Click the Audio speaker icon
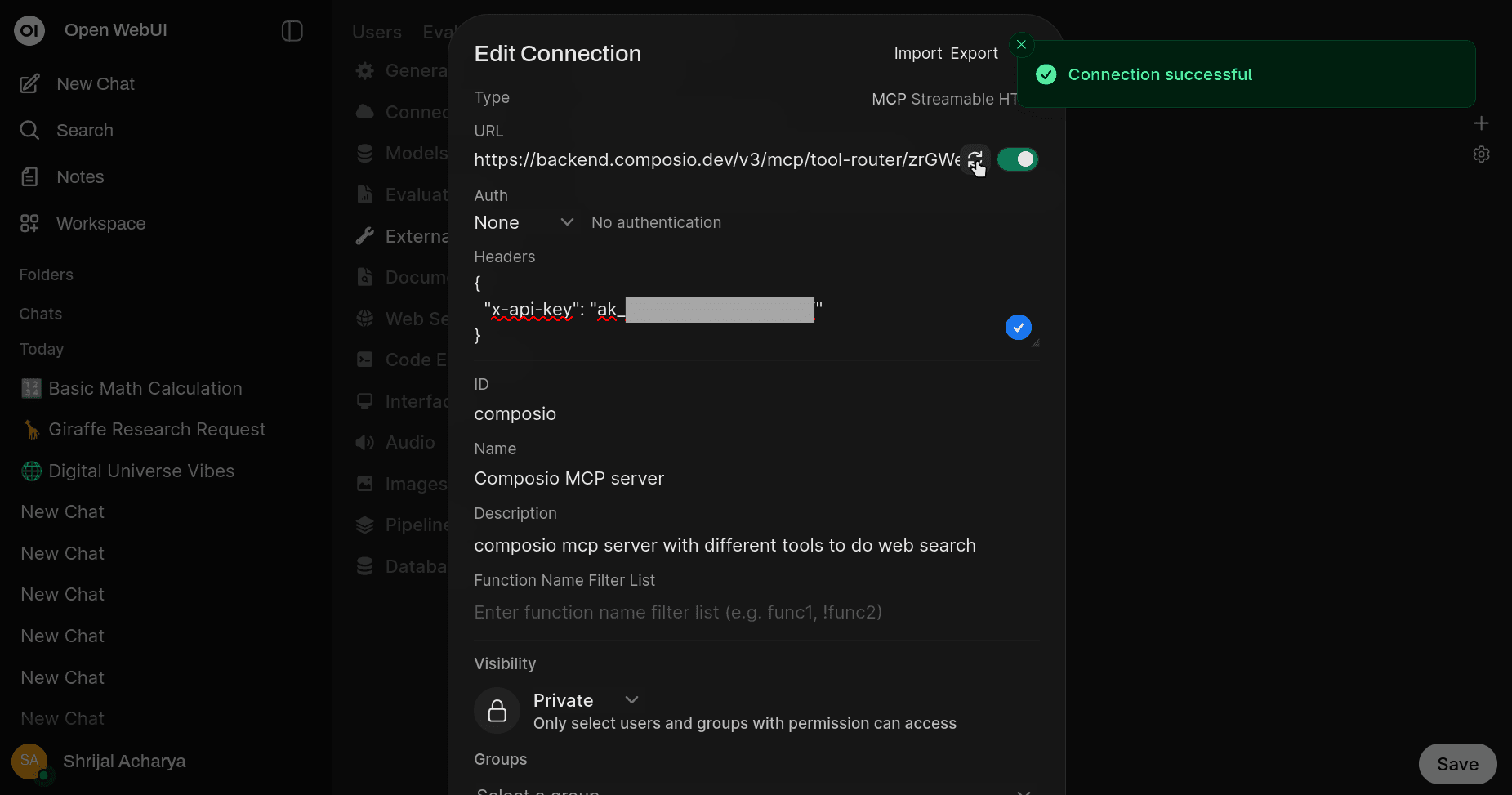Screen dimensions: 1512x795 point(365,443)
